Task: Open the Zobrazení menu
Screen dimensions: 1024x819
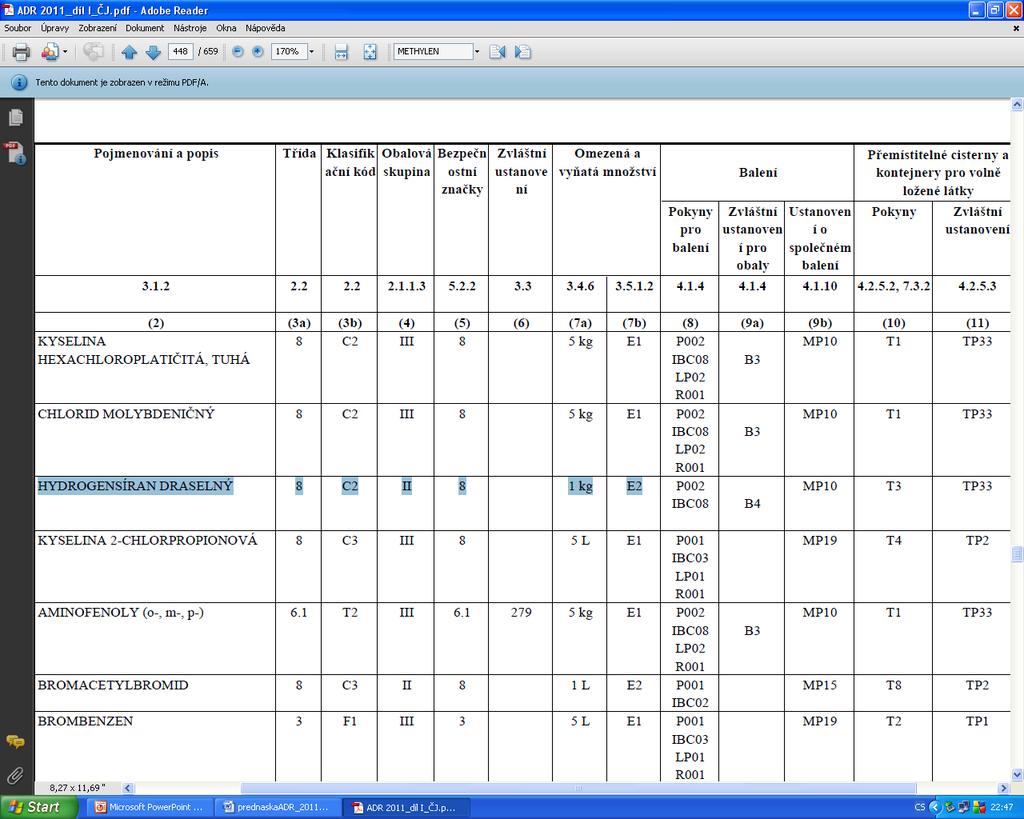Action: tap(97, 28)
